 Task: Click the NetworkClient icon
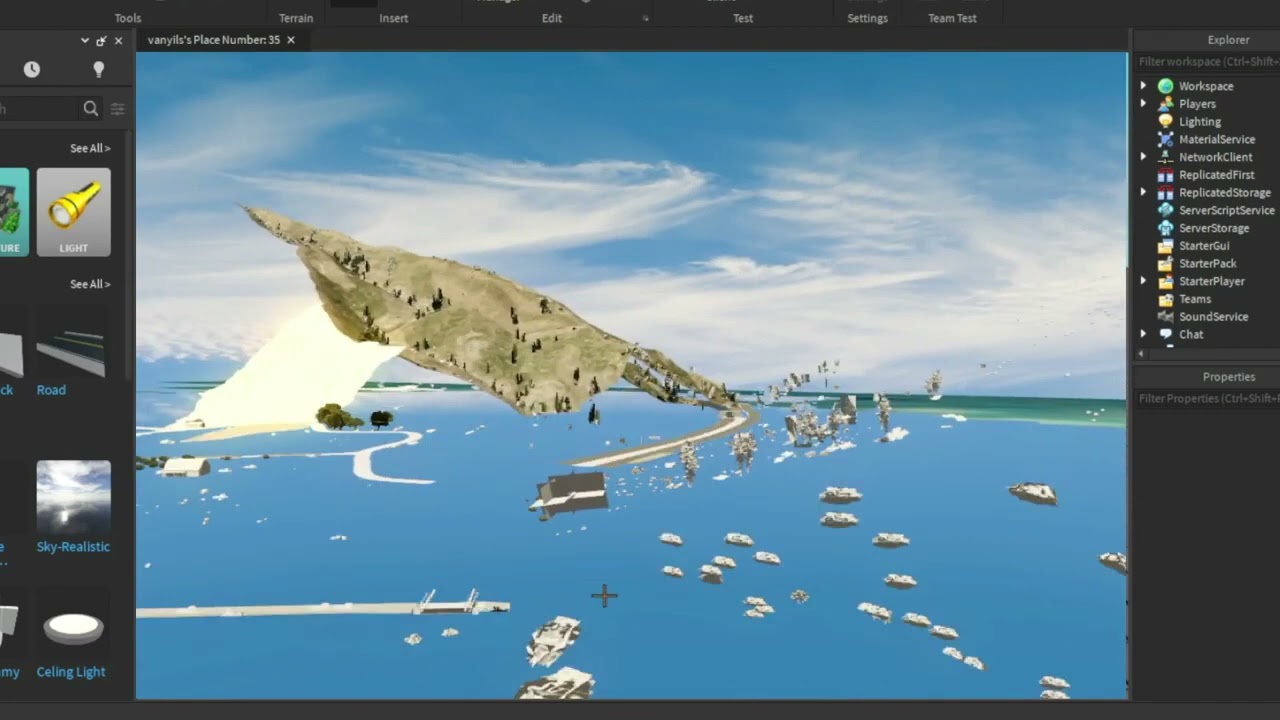1165,157
